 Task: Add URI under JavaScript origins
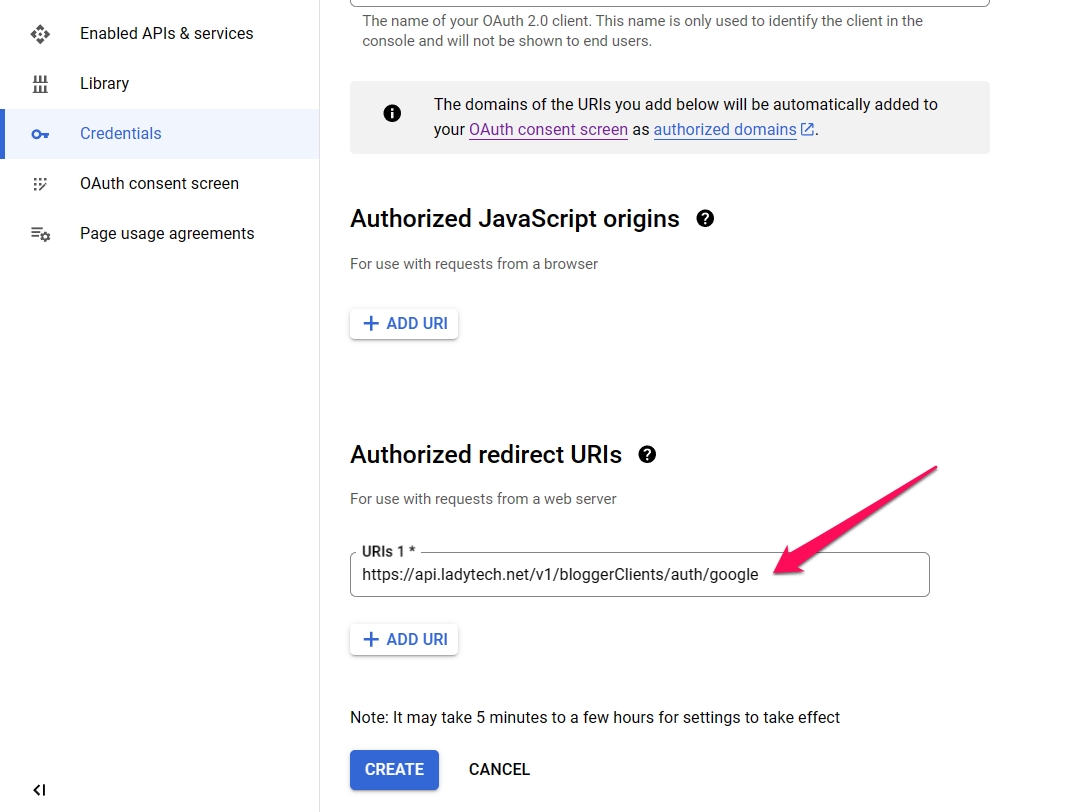(x=404, y=323)
